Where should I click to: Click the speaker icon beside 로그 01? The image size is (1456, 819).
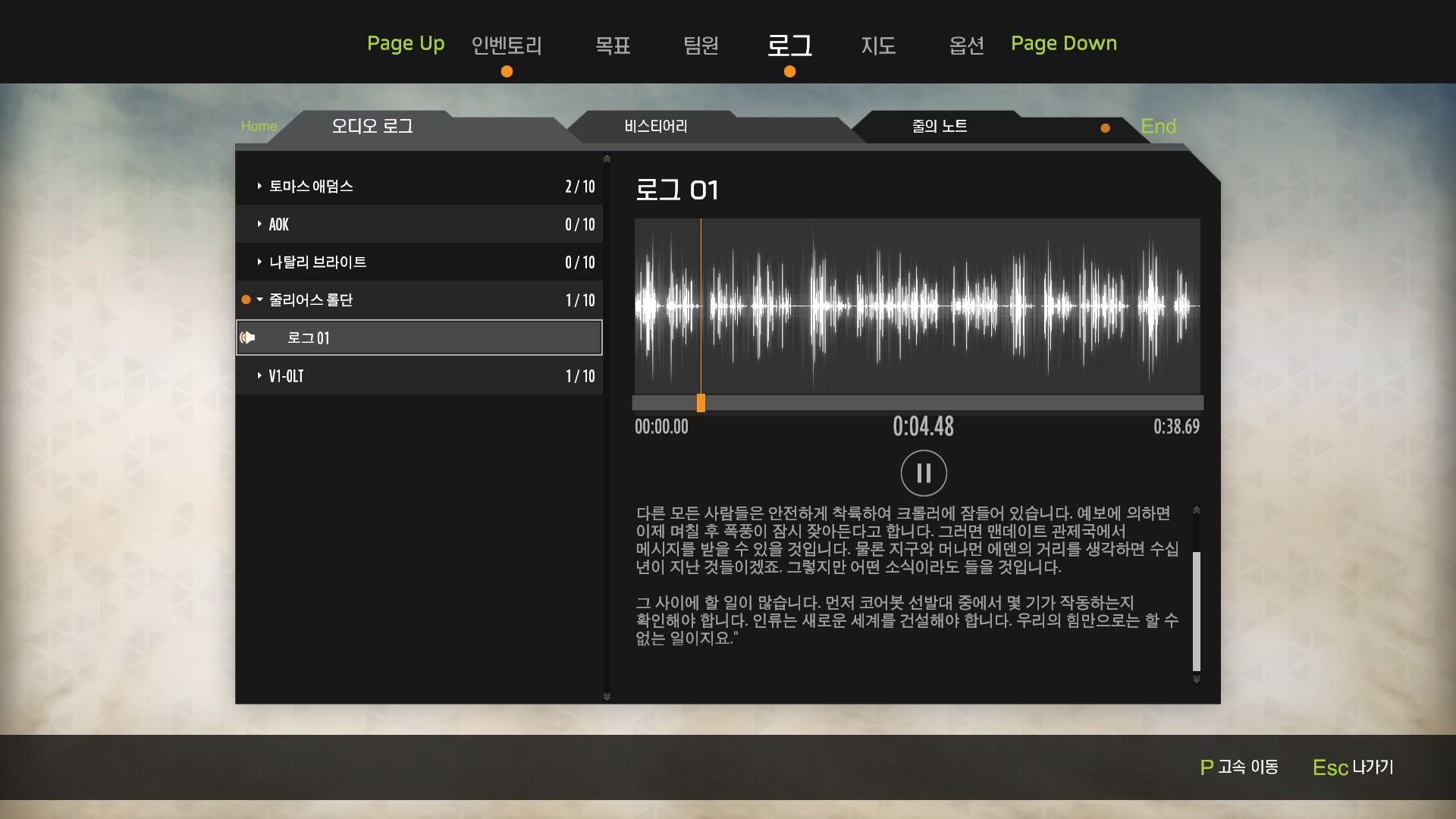pyautogui.click(x=247, y=337)
